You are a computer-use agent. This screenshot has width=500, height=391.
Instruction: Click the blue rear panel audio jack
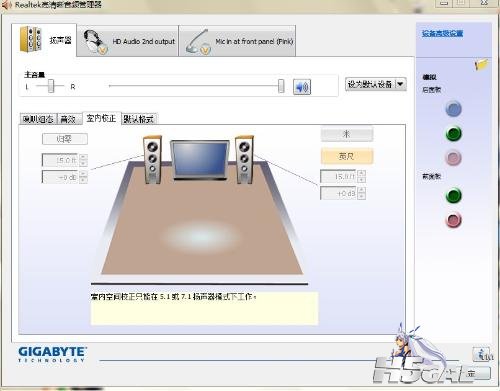pyautogui.click(x=453, y=109)
